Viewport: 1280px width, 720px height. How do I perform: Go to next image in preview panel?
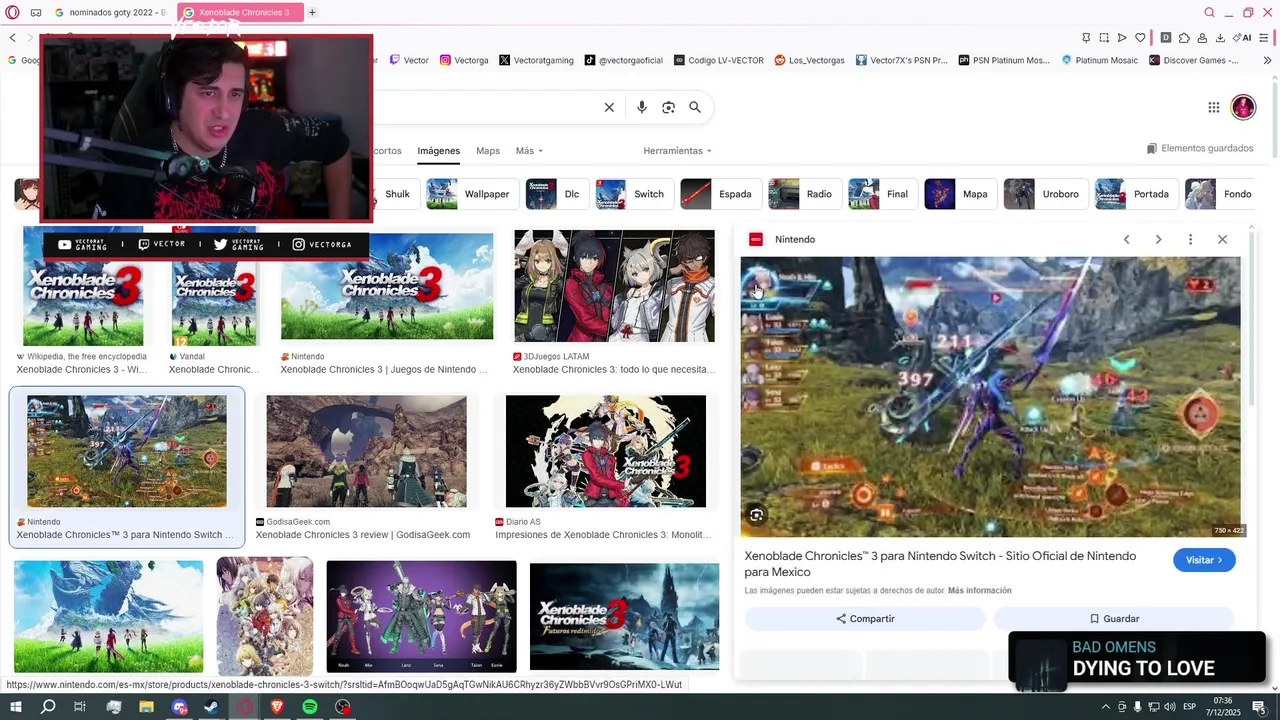[1158, 239]
